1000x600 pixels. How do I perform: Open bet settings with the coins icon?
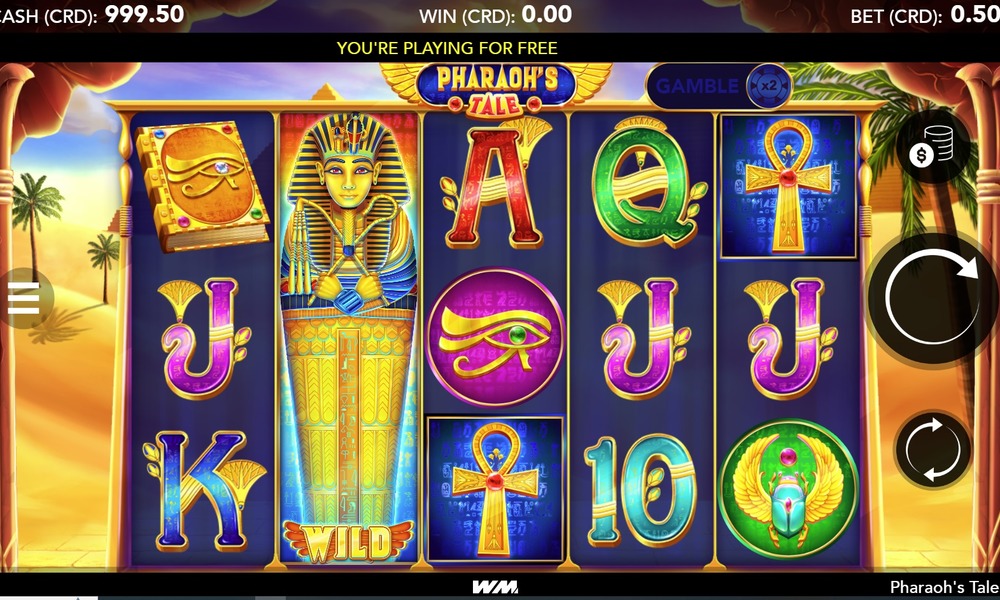(932, 147)
